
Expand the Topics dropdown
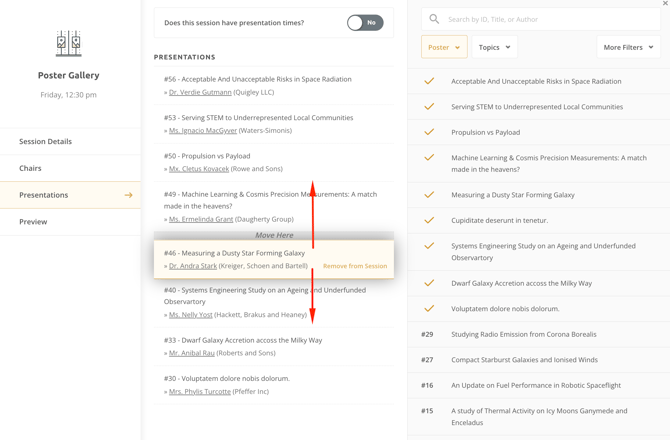494,47
